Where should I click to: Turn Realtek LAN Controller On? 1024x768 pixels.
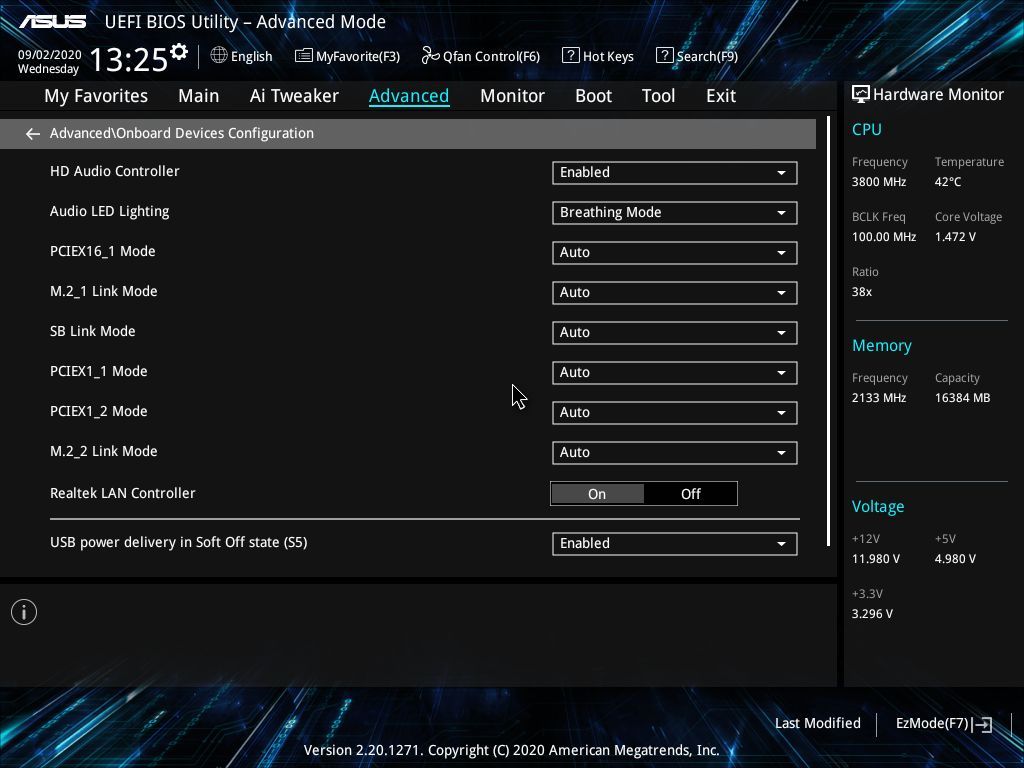click(x=597, y=494)
